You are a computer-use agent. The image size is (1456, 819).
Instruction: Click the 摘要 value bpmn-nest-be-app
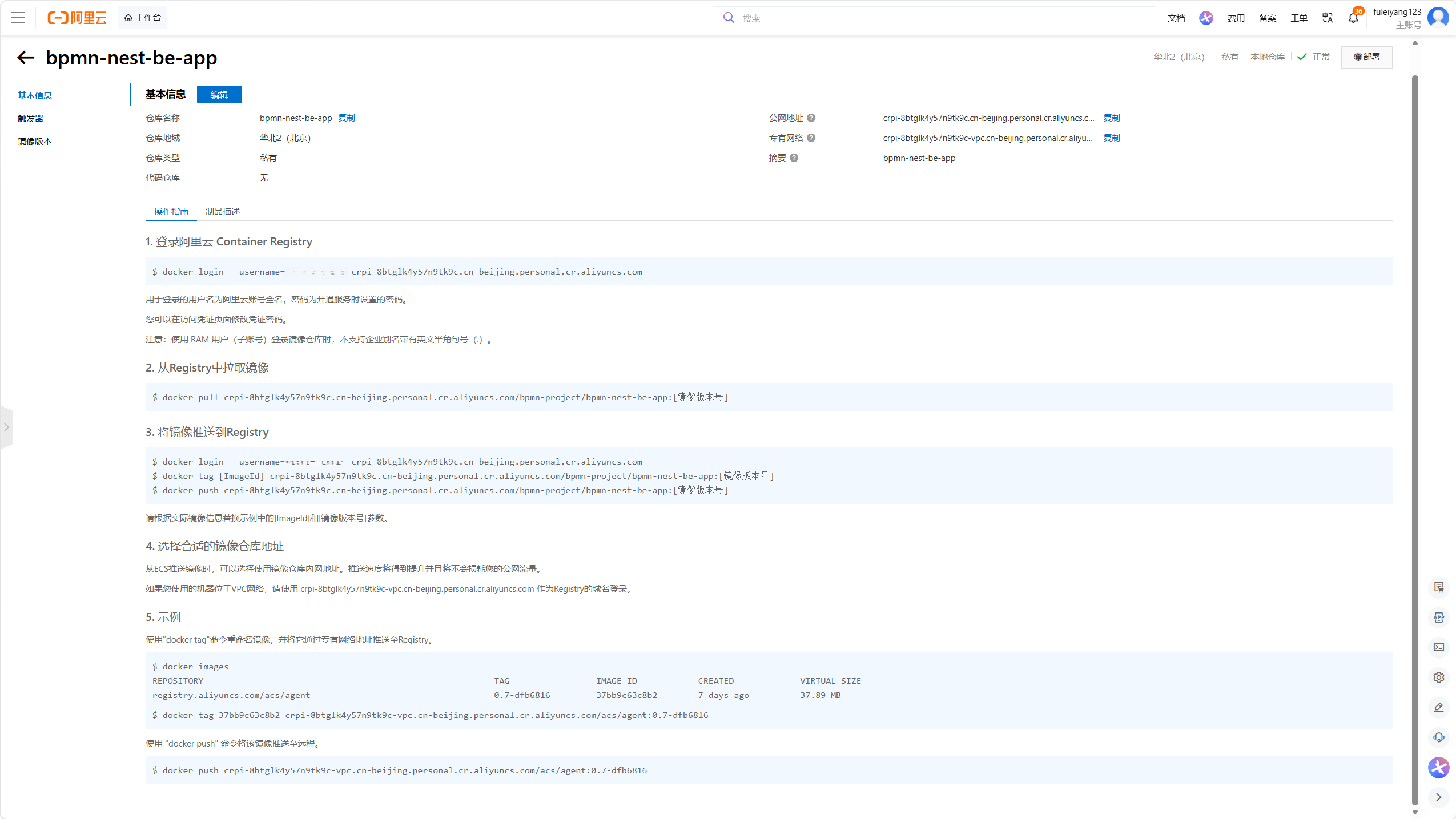click(x=919, y=158)
